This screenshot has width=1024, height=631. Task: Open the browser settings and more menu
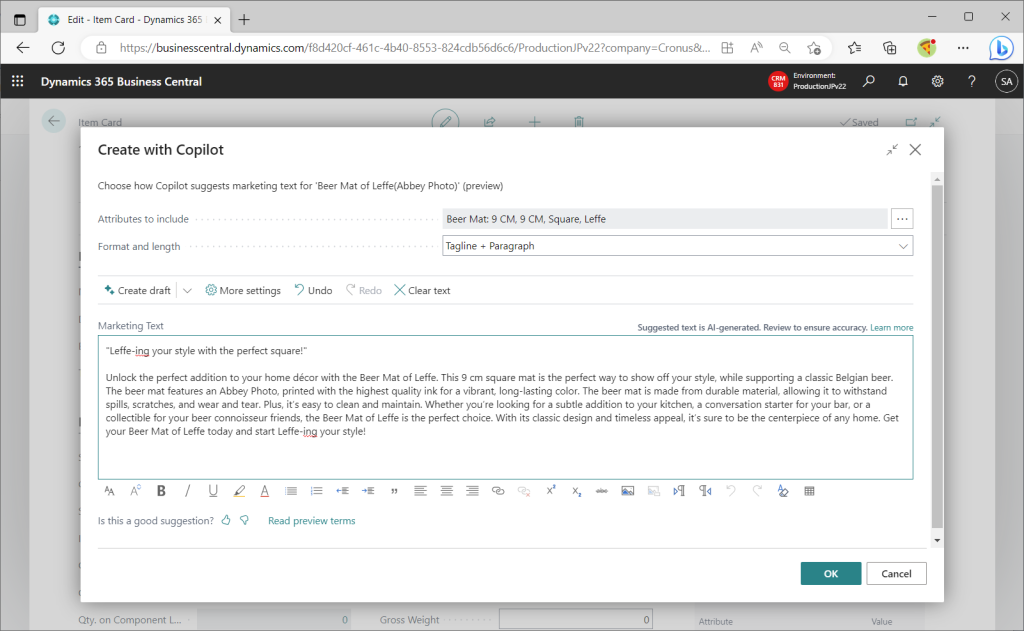(x=963, y=48)
